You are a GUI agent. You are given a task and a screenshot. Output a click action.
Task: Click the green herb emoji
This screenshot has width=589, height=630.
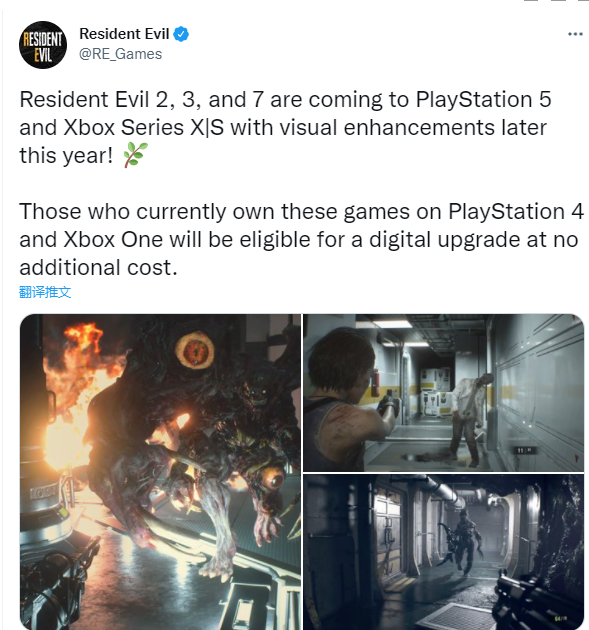136,155
